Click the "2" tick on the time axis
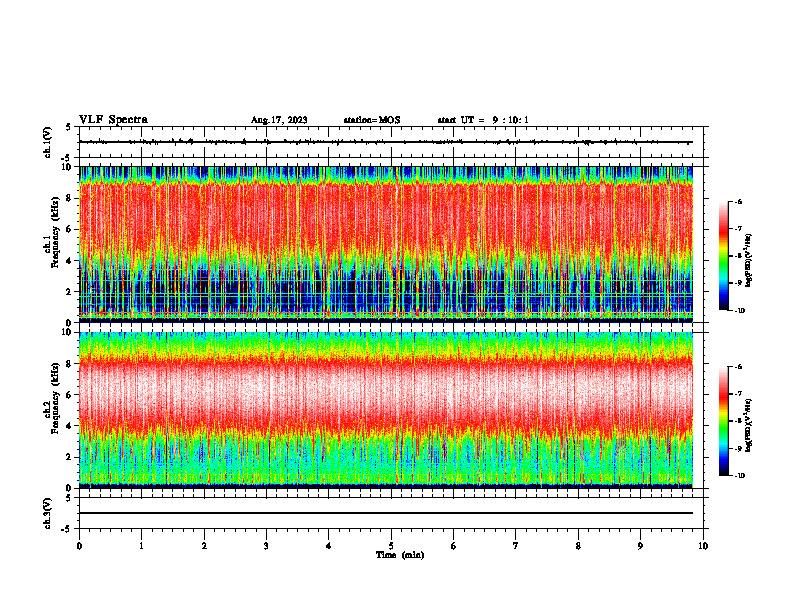The image size is (792, 612). pos(204,546)
